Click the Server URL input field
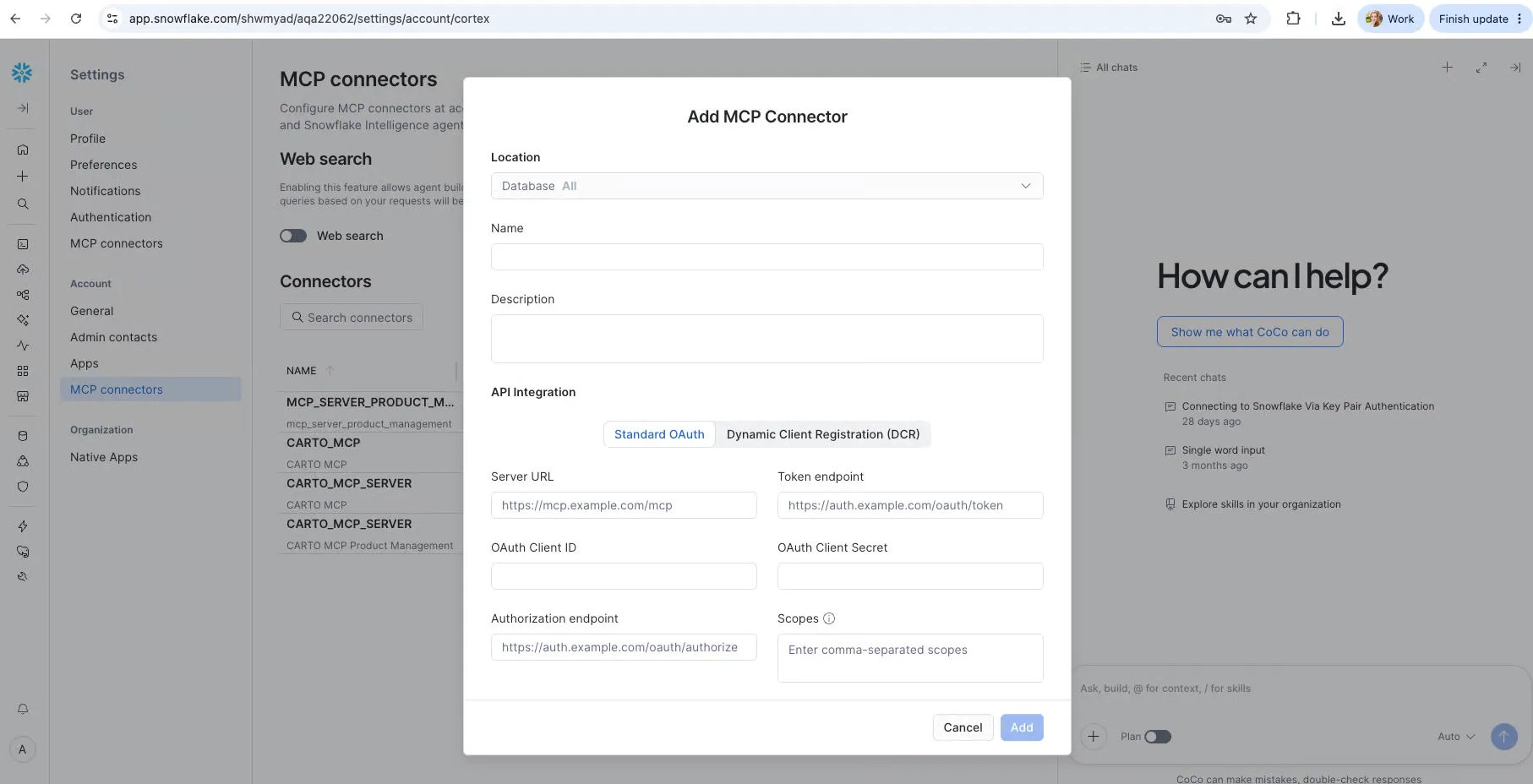 click(x=624, y=505)
